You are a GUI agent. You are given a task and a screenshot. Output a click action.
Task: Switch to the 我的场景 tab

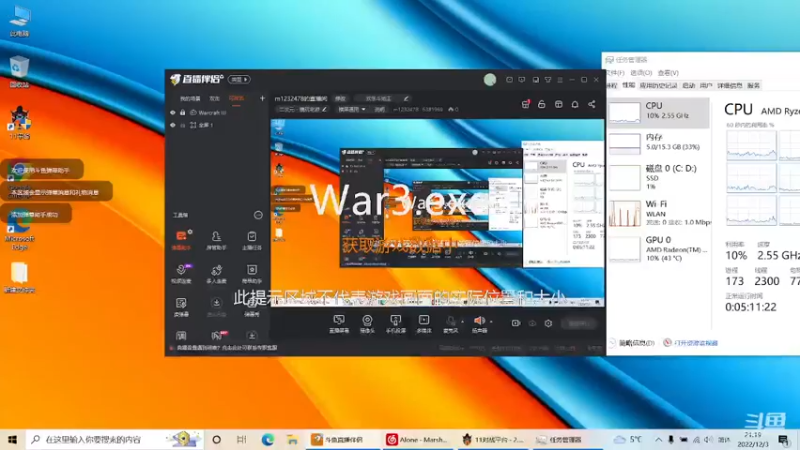(190, 98)
